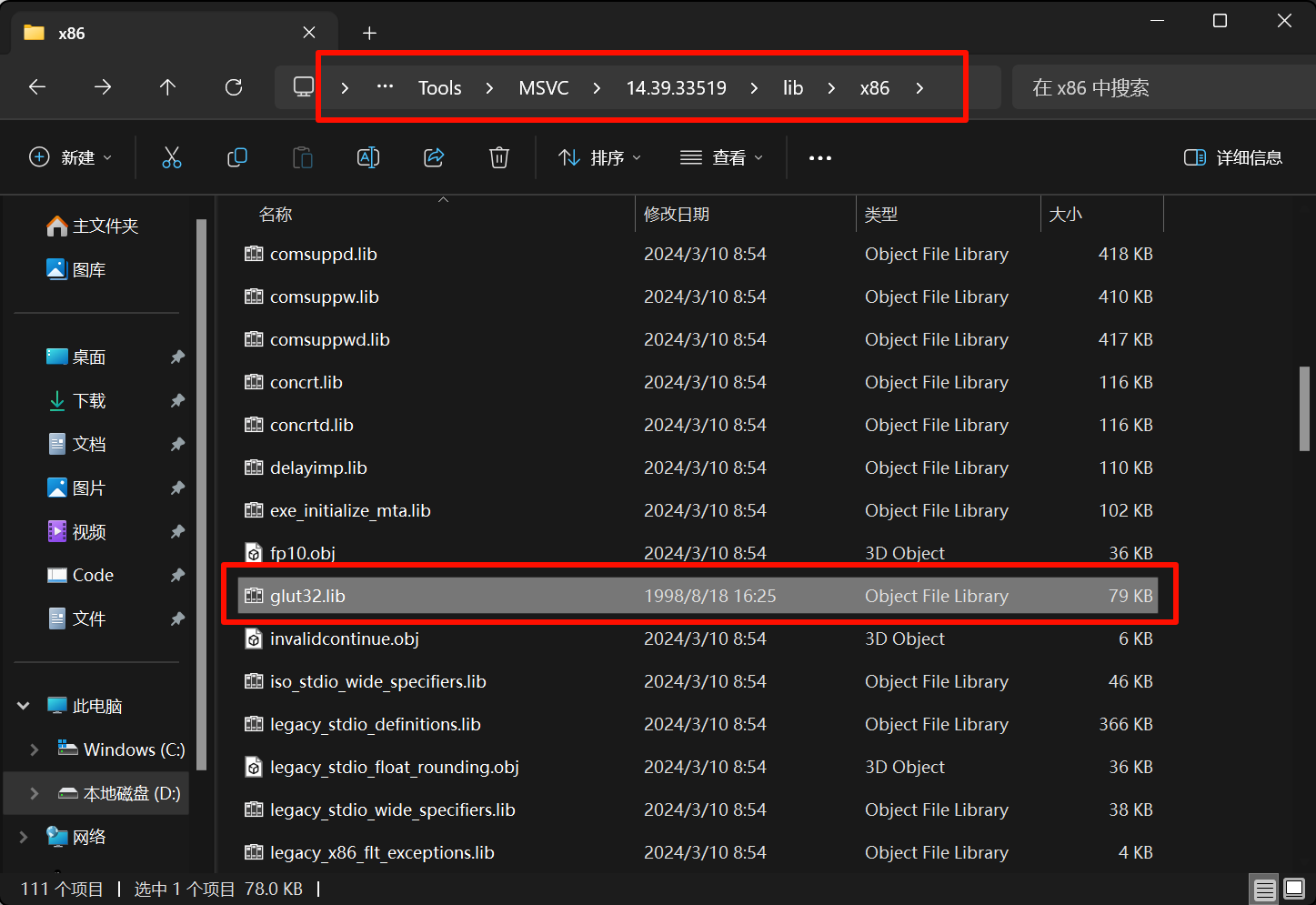Open the New (新建) dropdown
Image resolution: width=1316 pixels, height=905 pixels.
[x=71, y=157]
